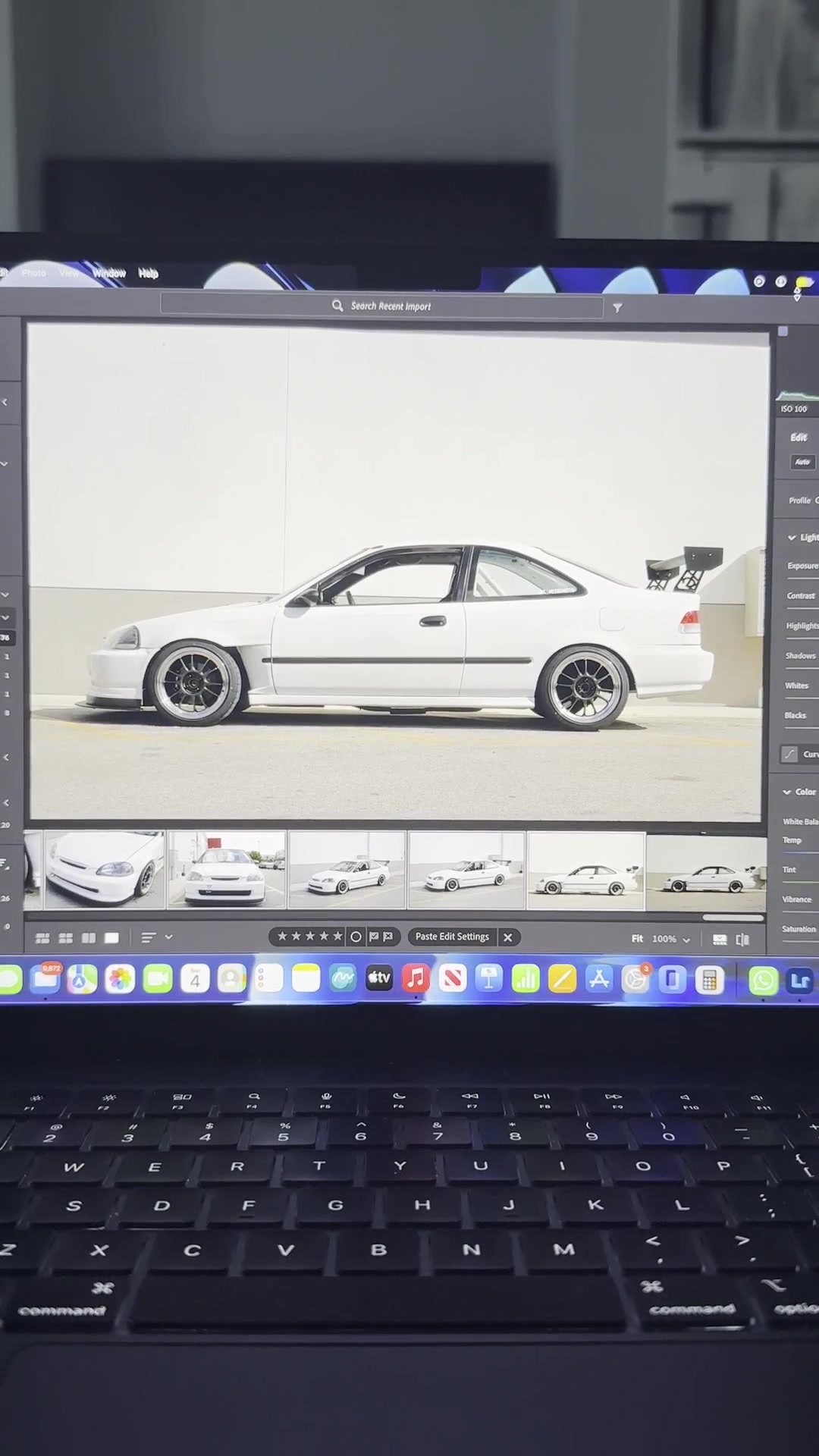Open the tone Curve icon
The width and height of the screenshot is (819, 1456).
[789, 754]
